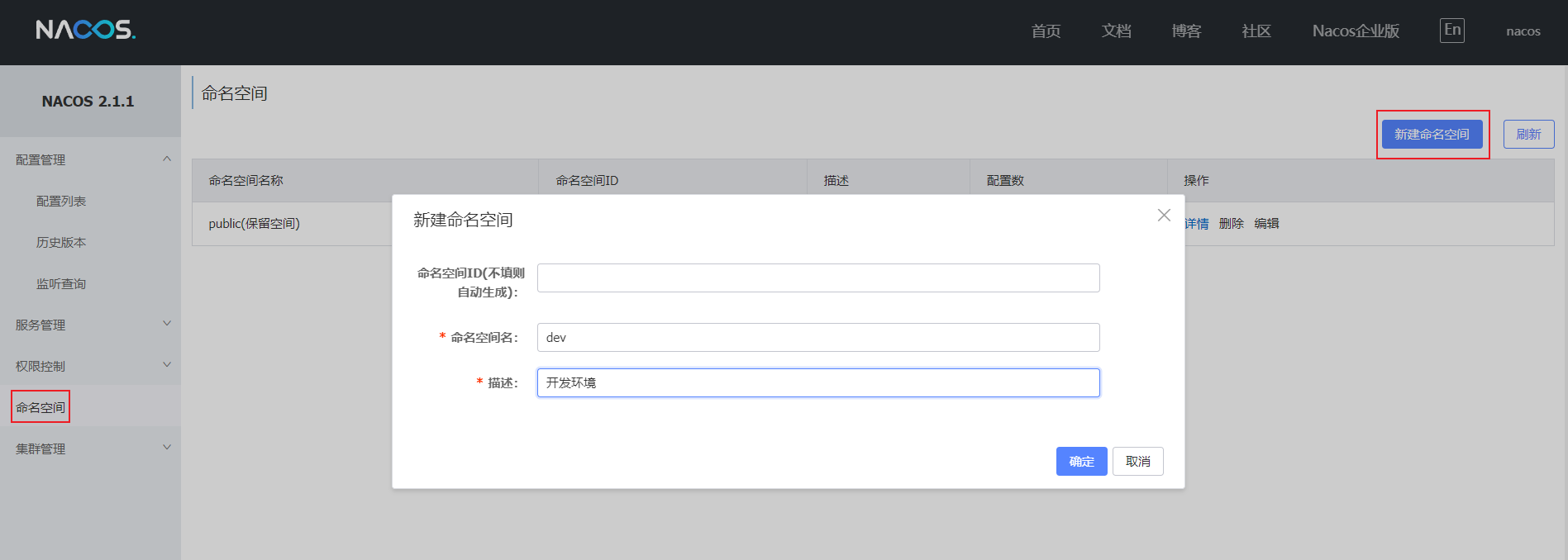Open 监听查询 in the sidebar
The image size is (1568, 560).
pyautogui.click(x=61, y=283)
